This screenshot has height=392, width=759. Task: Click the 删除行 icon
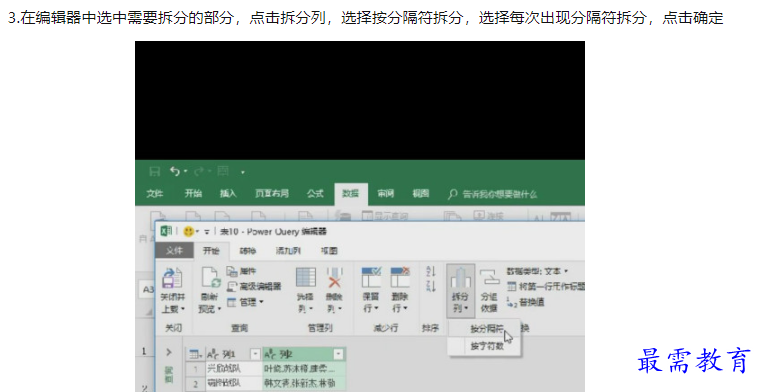(400, 278)
